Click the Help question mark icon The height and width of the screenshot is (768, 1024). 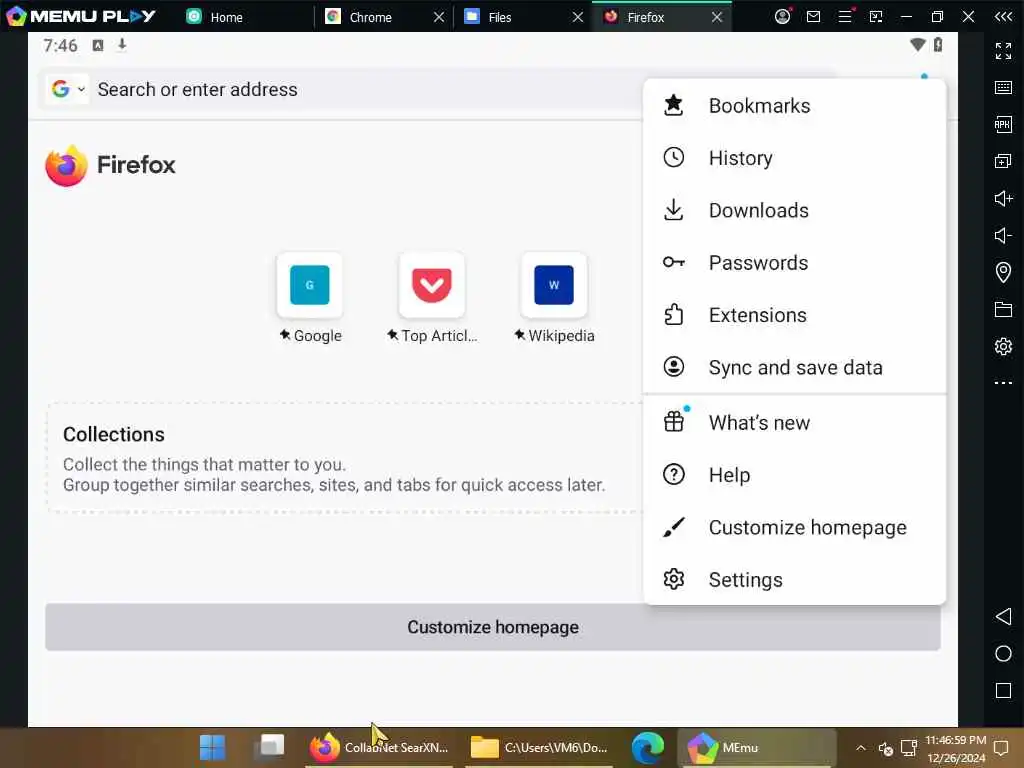(673, 474)
